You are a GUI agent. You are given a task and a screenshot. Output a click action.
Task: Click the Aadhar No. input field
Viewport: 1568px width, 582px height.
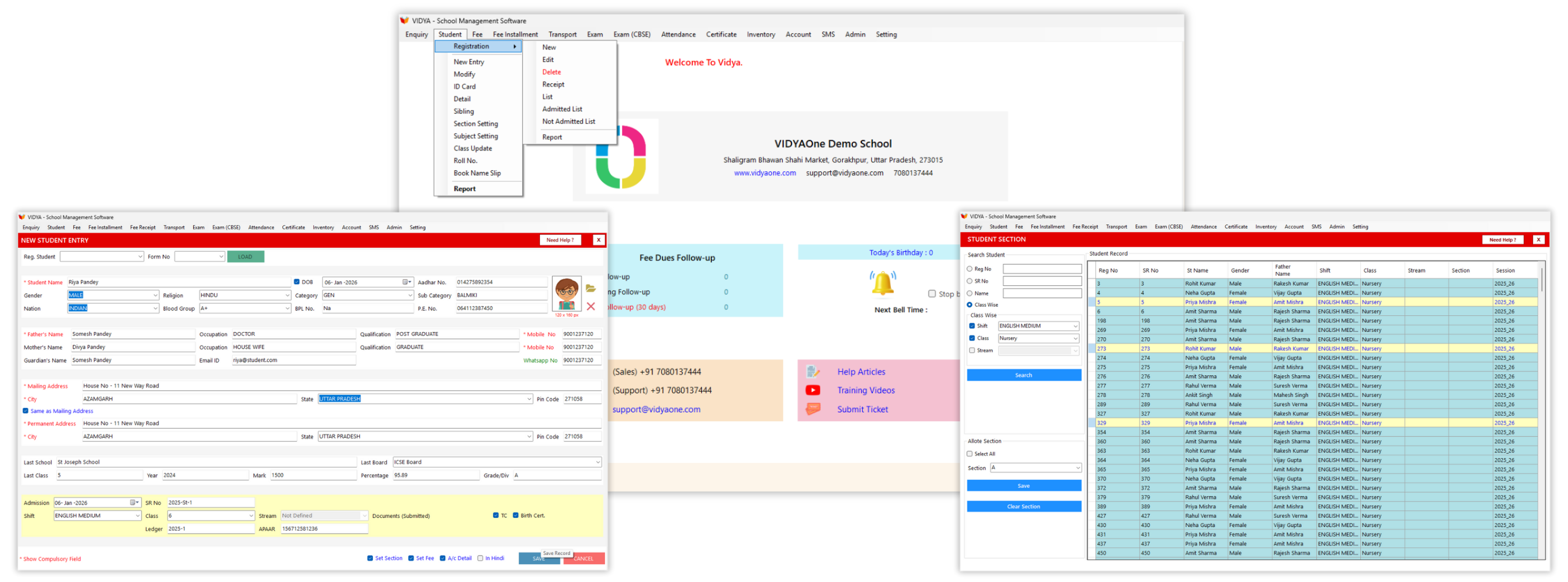pyautogui.click(x=501, y=283)
